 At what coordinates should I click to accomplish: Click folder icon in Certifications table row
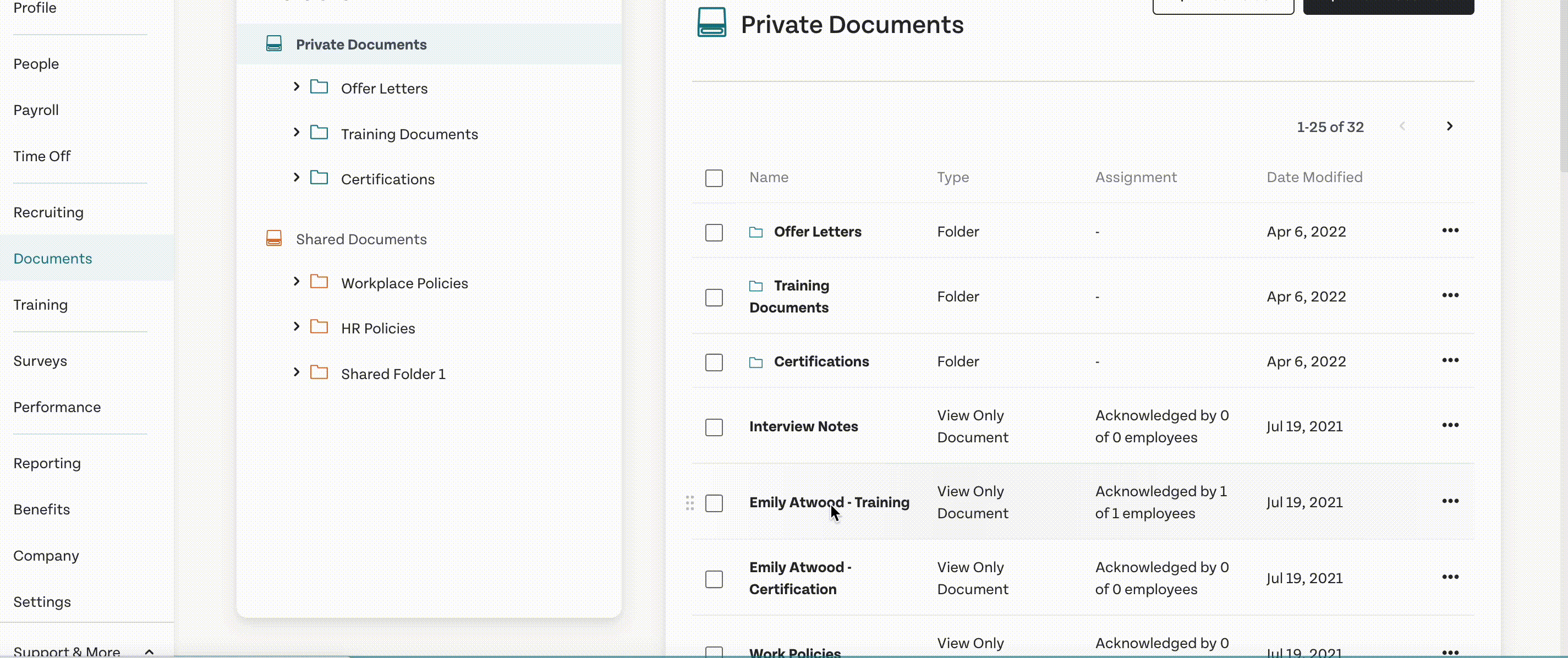tap(756, 362)
